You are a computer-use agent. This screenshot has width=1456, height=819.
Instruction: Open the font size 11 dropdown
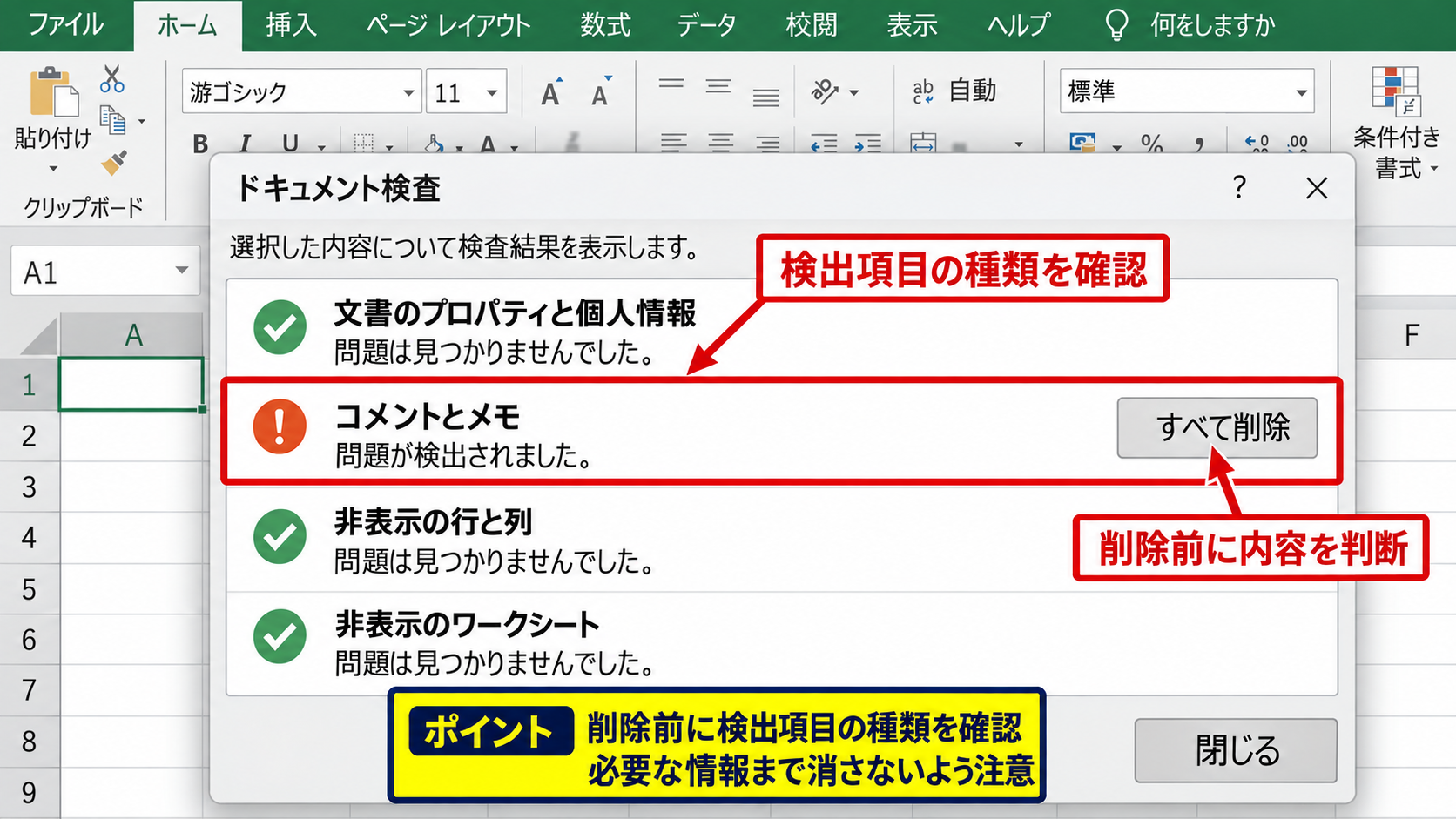coord(492,92)
